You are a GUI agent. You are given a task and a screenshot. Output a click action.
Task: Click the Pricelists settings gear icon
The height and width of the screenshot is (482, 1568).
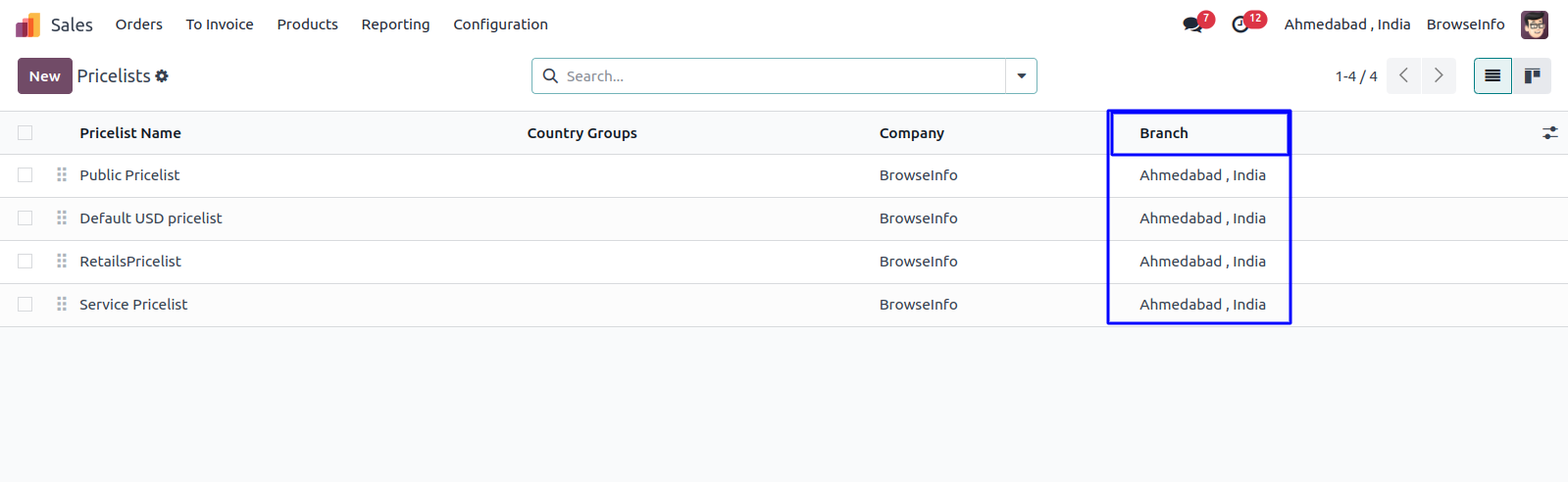tap(162, 75)
